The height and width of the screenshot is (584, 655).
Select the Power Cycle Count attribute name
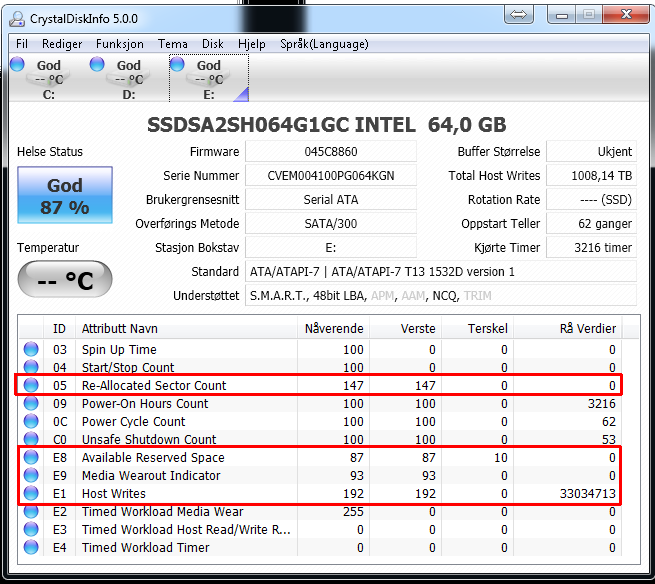pyautogui.click(x=133, y=421)
